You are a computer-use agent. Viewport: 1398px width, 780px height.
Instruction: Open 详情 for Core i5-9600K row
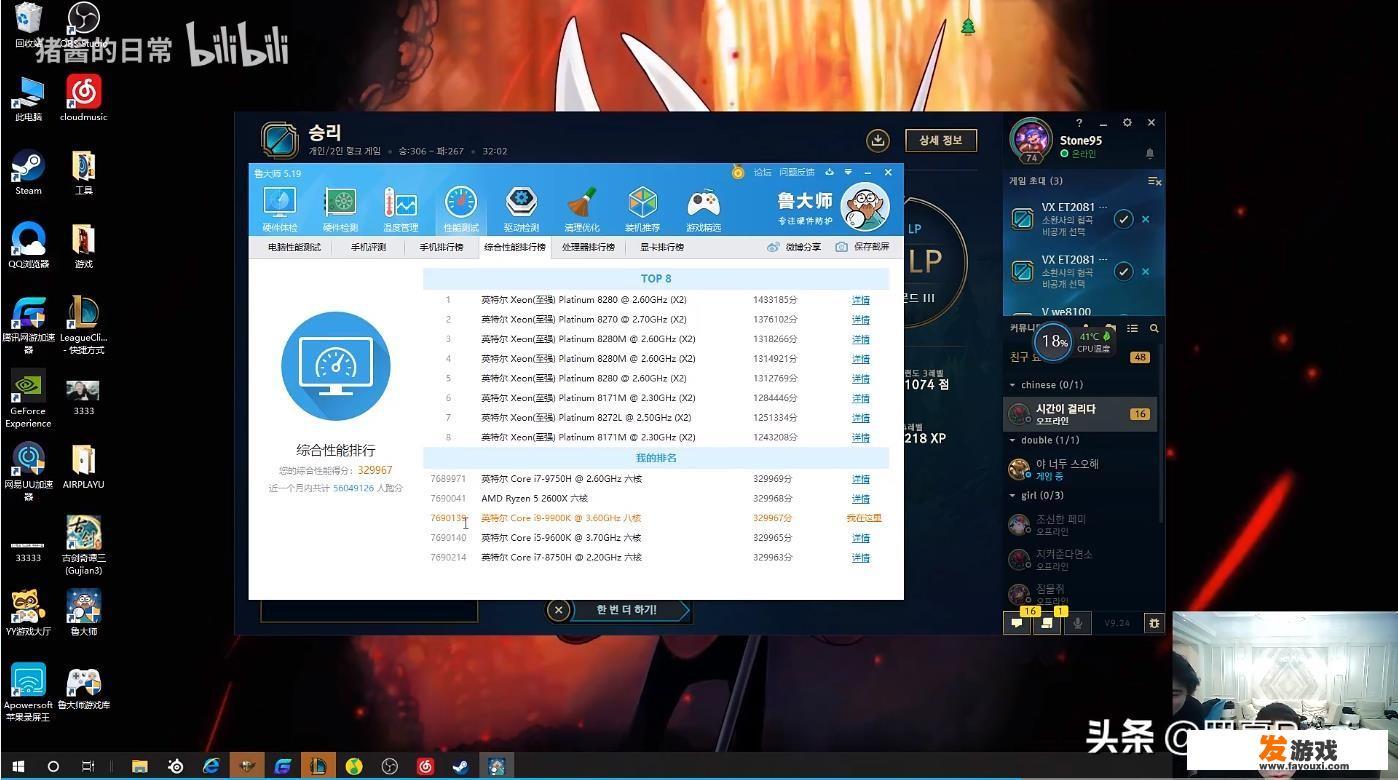[860, 538]
